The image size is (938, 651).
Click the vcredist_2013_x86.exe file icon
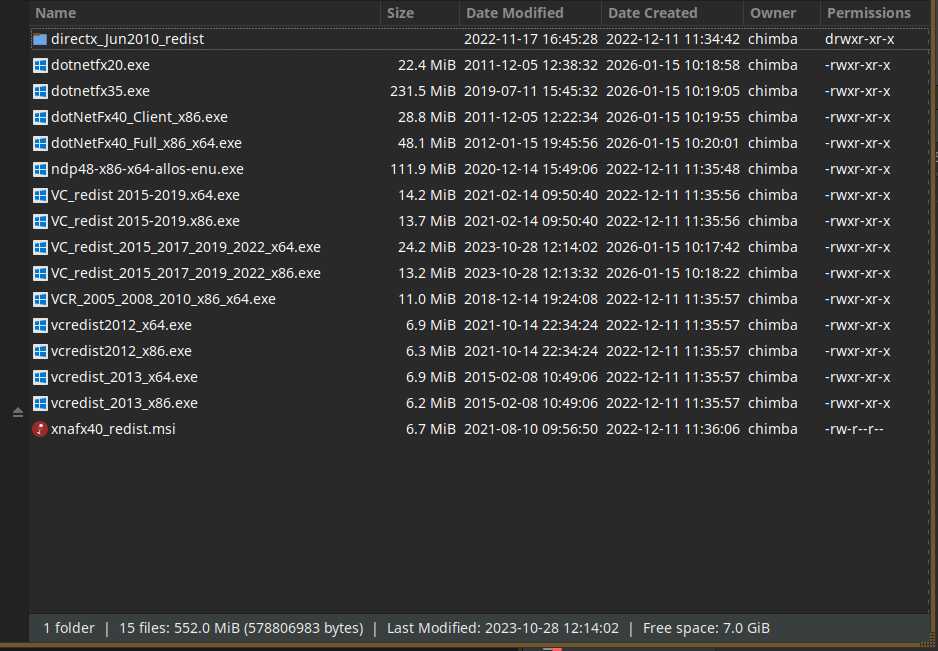(x=40, y=403)
